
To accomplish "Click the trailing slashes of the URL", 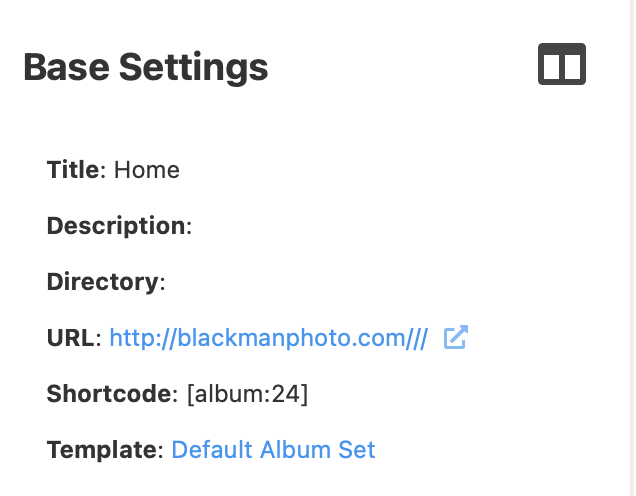I will click(418, 338).
